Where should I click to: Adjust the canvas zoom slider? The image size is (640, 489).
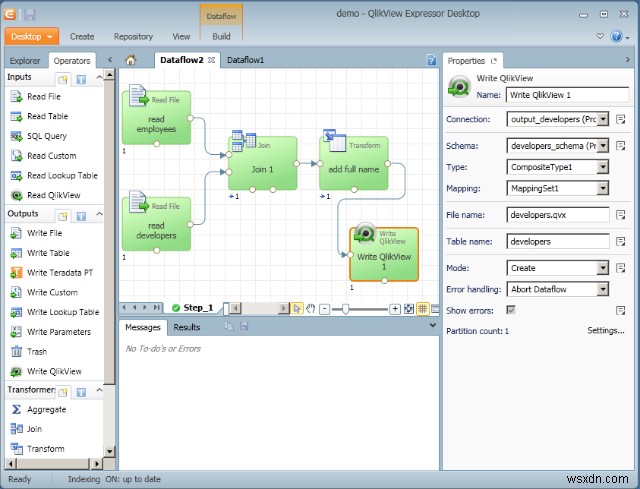(x=346, y=309)
